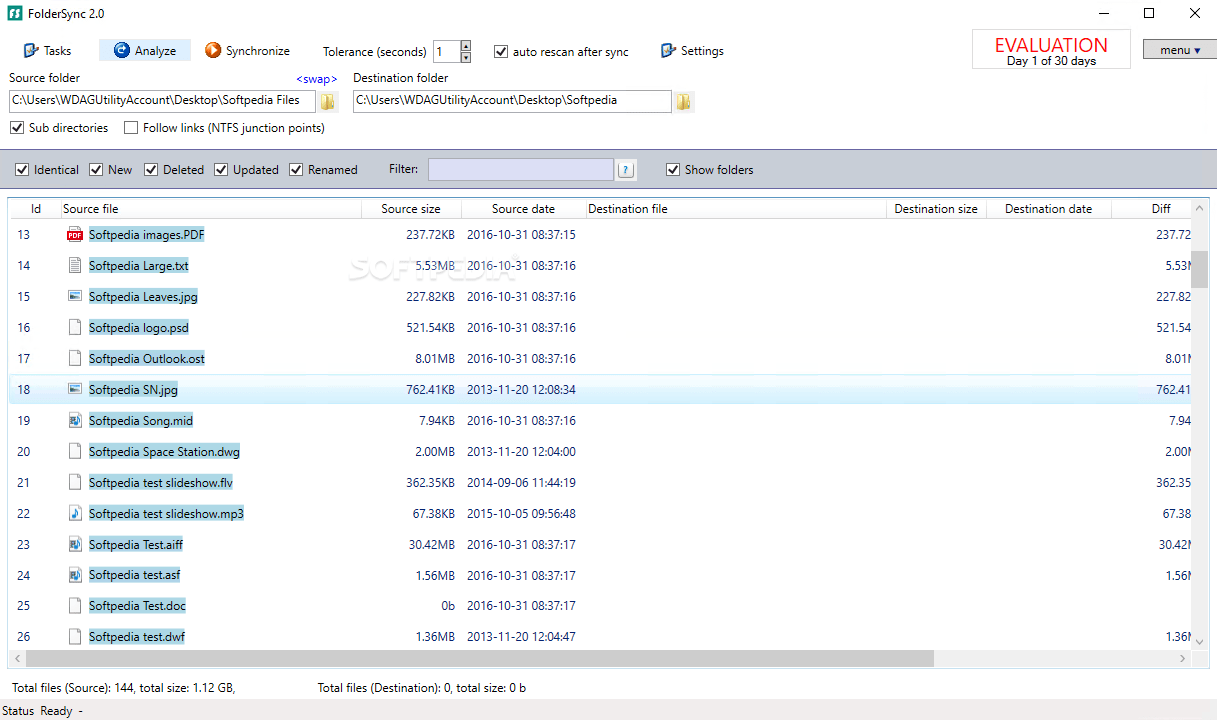Image resolution: width=1217 pixels, height=720 pixels.
Task: Click the EVALUATION day counter banner
Action: pos(1051,50)
